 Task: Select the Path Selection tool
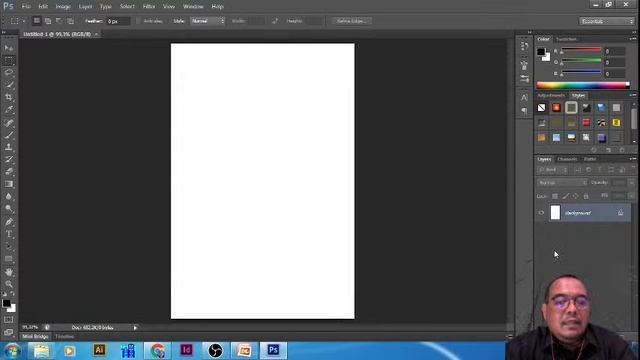click(9, 247)
